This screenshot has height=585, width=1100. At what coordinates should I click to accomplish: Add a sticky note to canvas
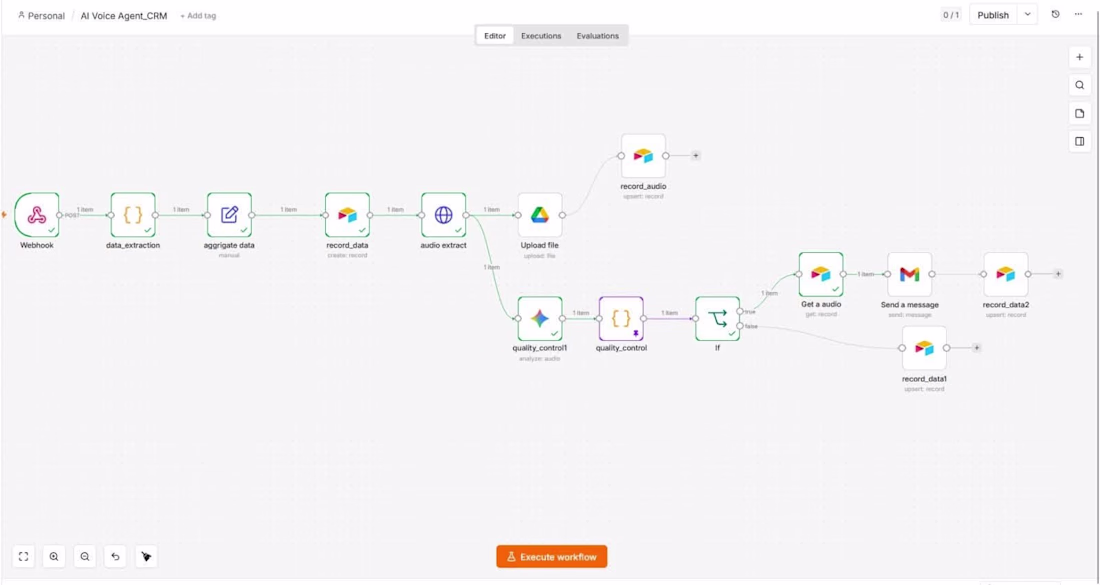[1080, 114]
